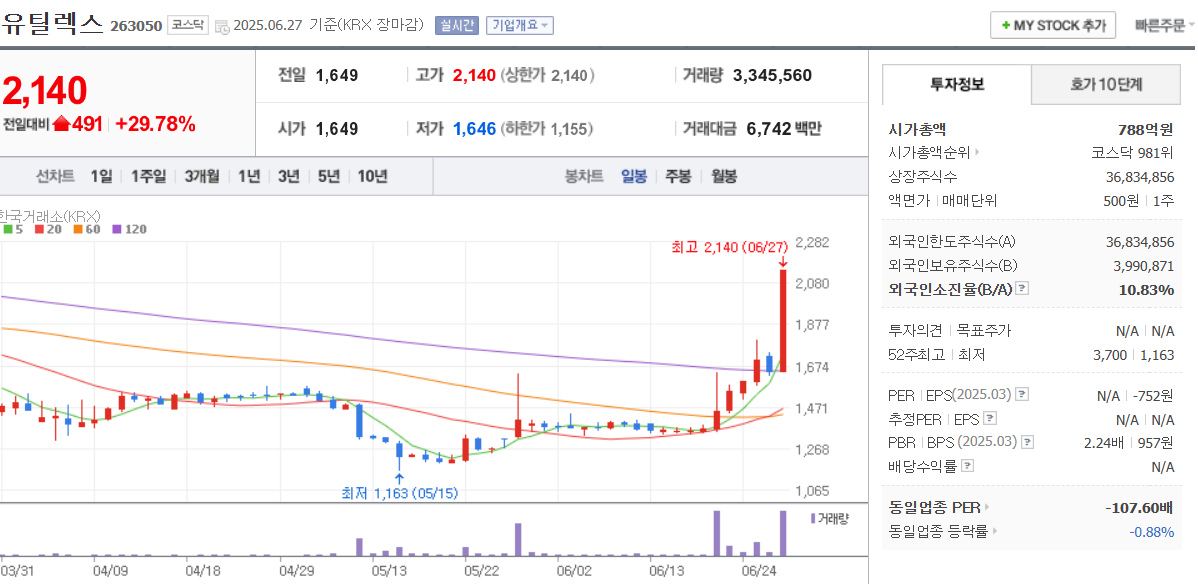Click the -107.60배 industry PER value
The image size is (1198, 584).
click(1139, 507)
